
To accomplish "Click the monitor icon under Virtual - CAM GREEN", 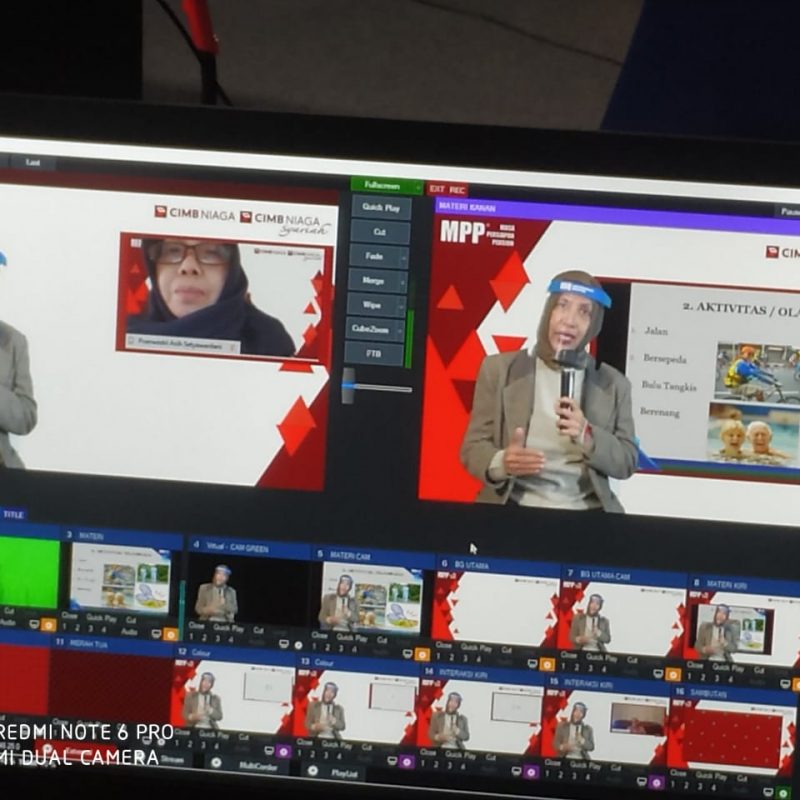I will 284,644.
